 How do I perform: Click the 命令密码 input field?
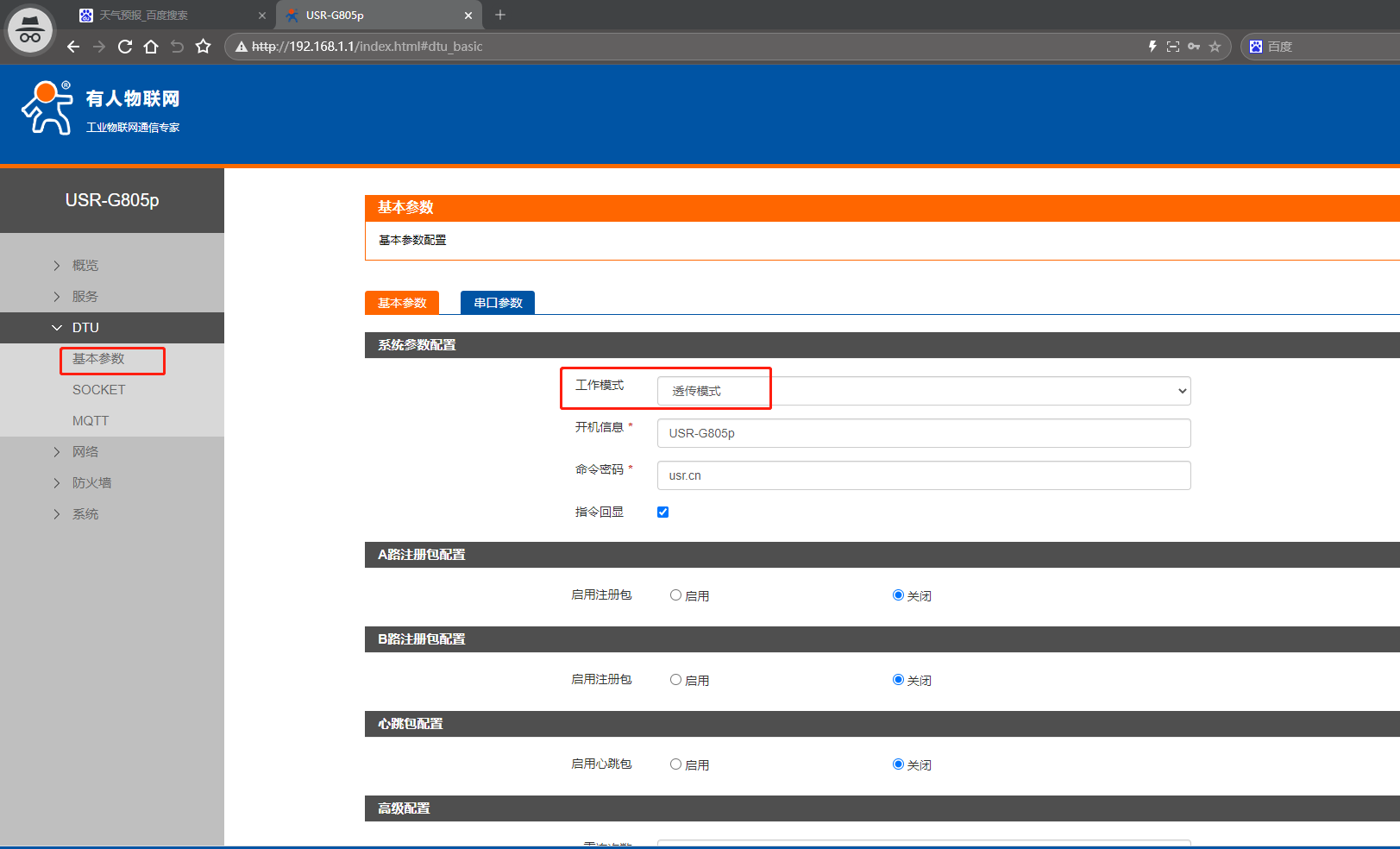pos(923,475)
